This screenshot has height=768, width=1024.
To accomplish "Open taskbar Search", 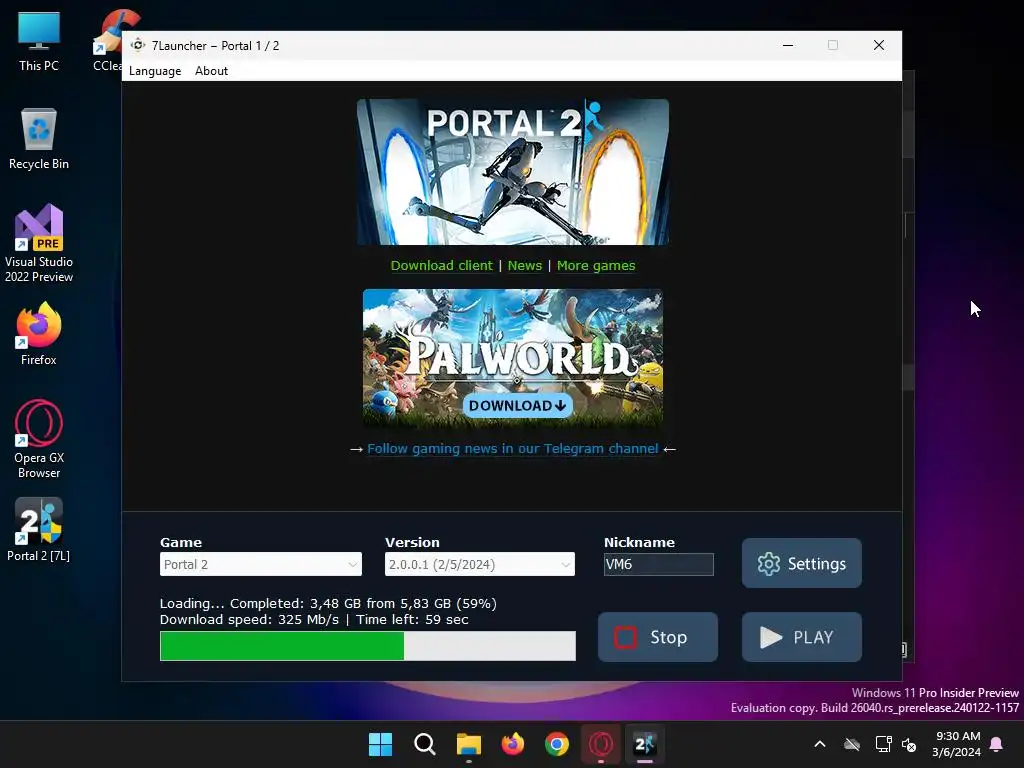I will tap(424, 744).
